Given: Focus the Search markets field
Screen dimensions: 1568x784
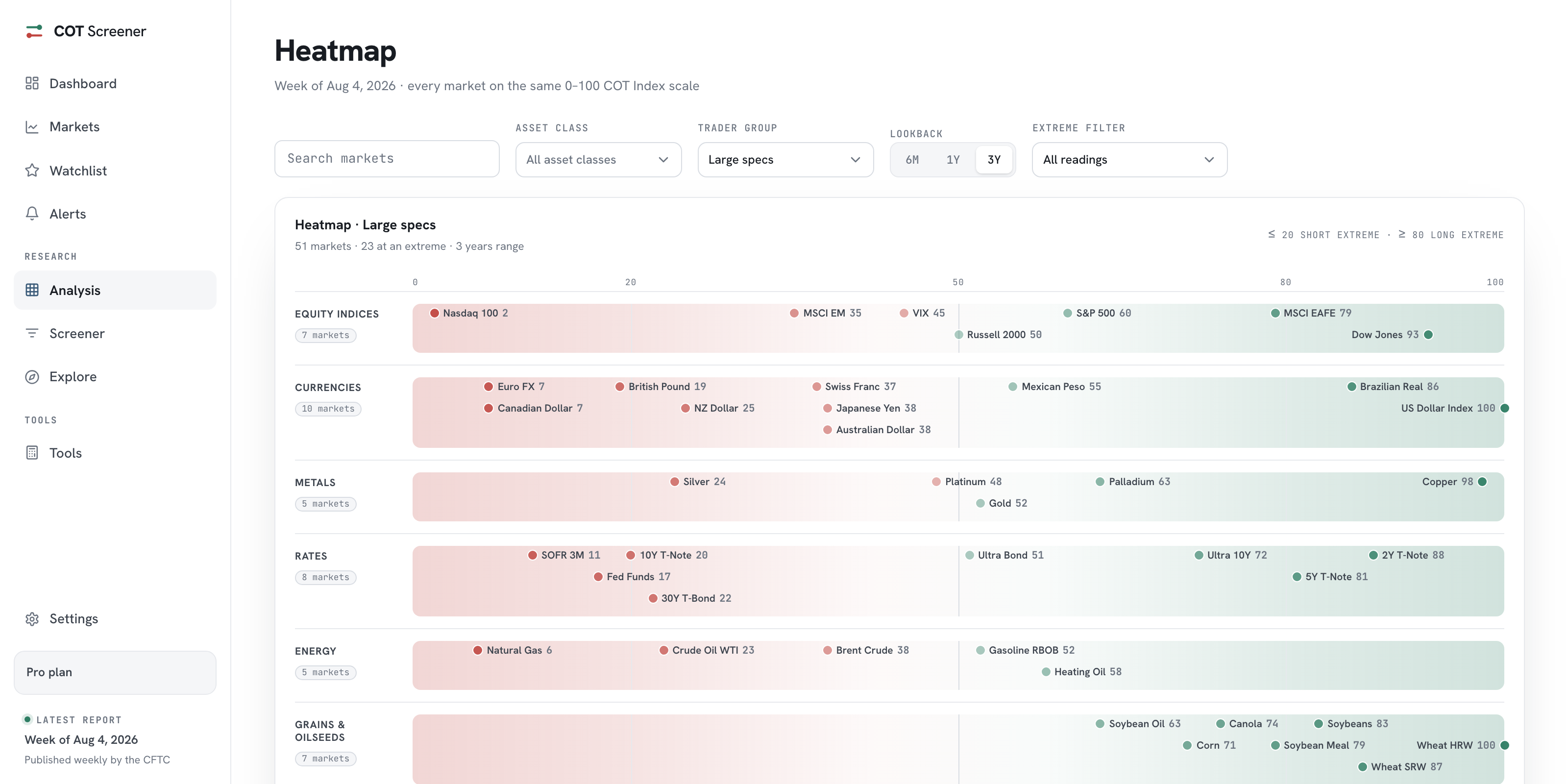Looking at the screenshot, I should point(387,159).
